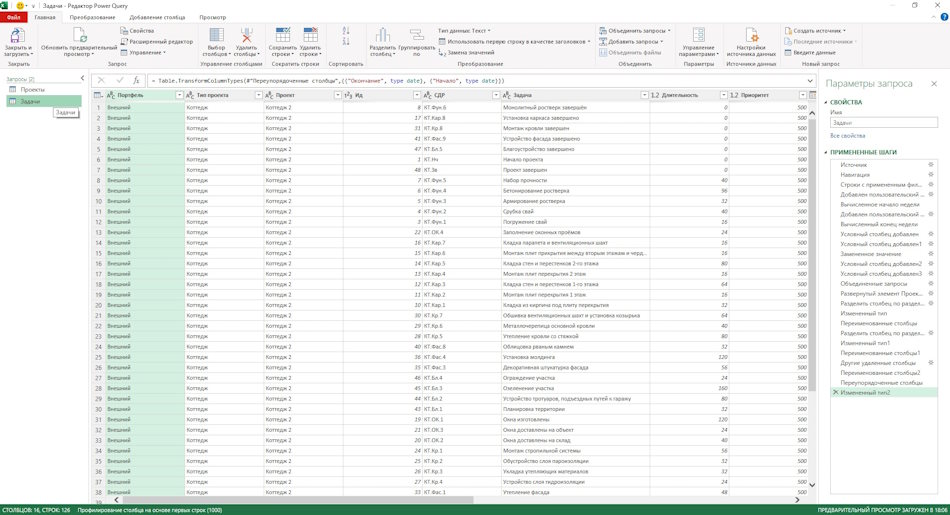
Task: Click Разделить столбец icon
Action: pyautogui.click(x=382, y=35)
